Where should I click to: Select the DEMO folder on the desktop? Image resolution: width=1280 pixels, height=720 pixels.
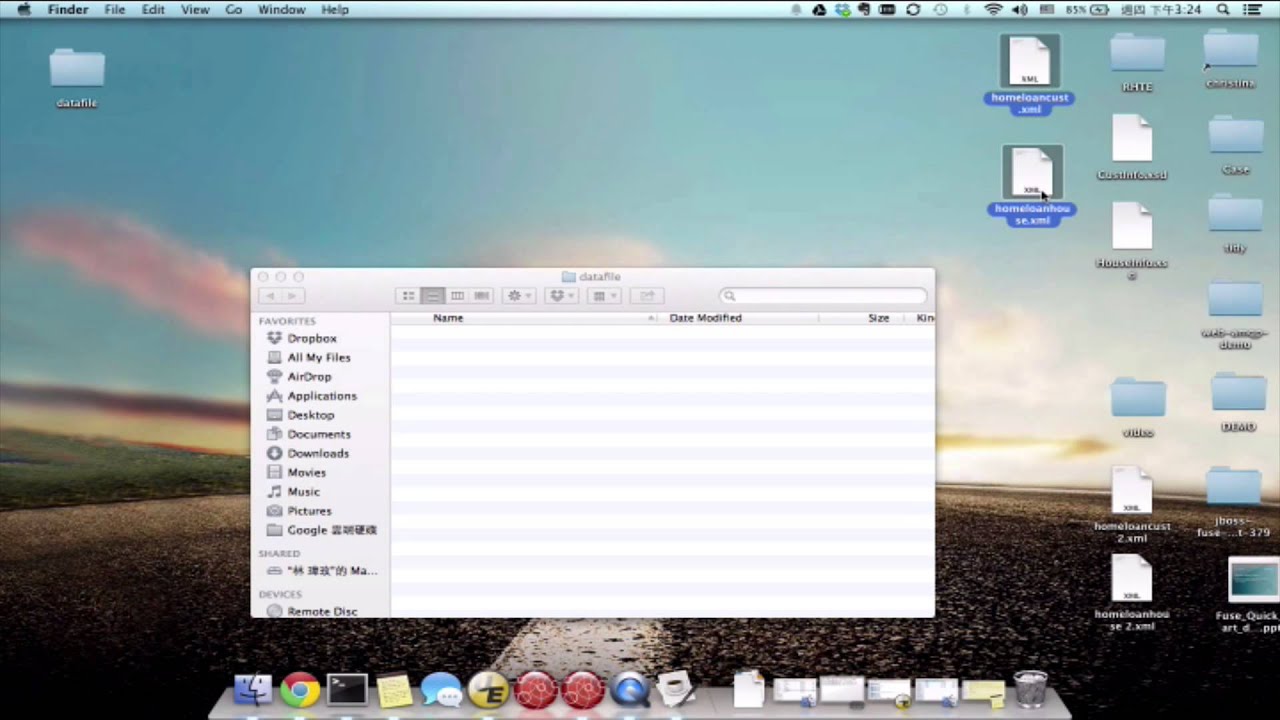[x=1238, y=402]
